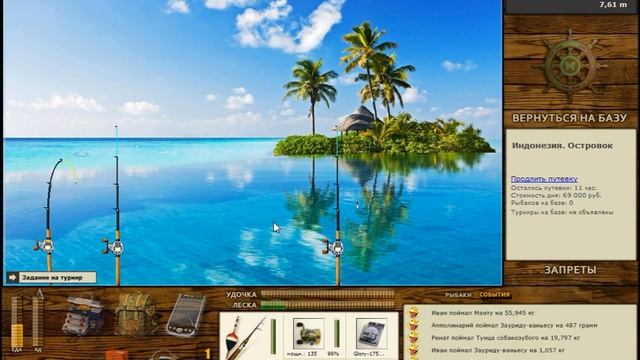Open the tackle box
Image resolution: width=640 pixels, height=360 pixels.
pyautogui.click(x=83, y=315)
